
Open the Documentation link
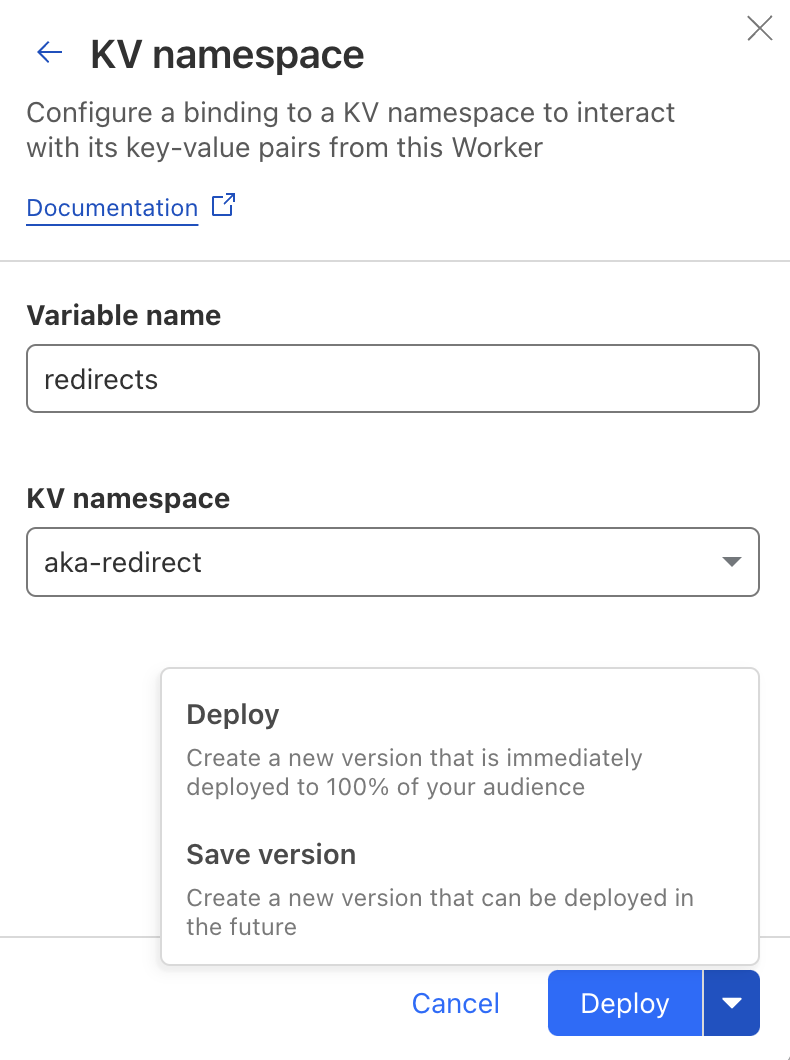111,207
